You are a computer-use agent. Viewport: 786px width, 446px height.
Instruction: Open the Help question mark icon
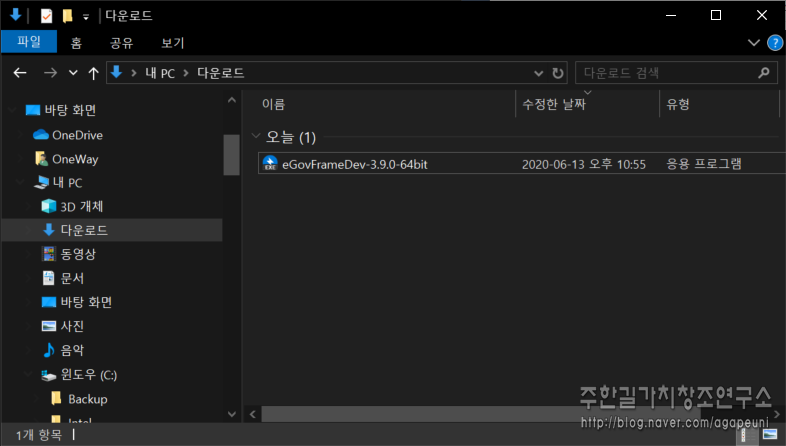point(775,43)
